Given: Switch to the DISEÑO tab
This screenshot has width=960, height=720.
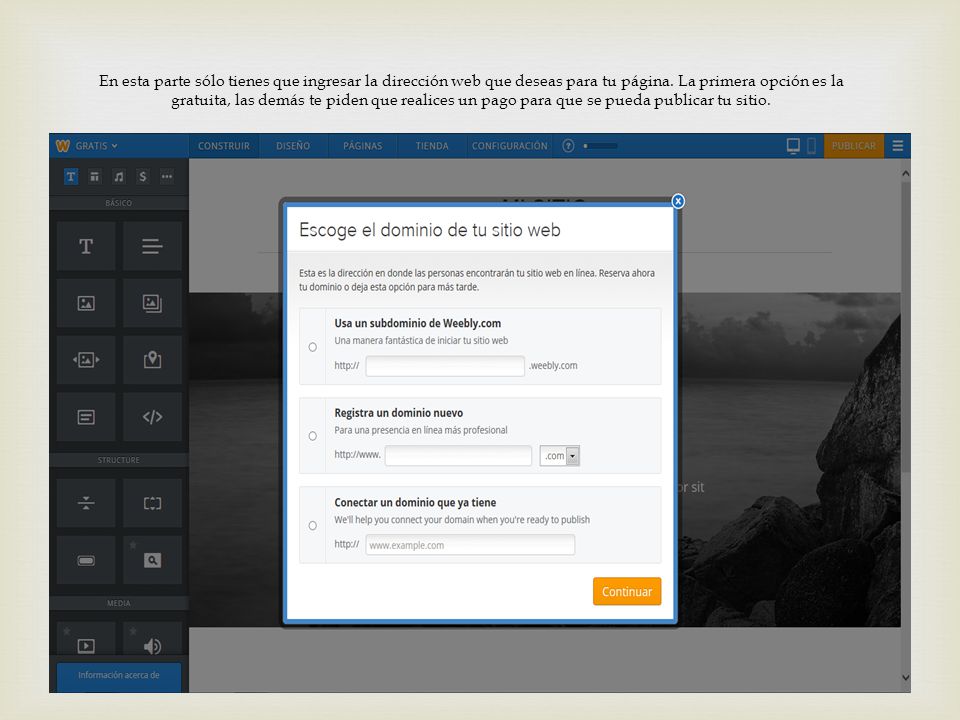Looking at the screenshot, I should 293,146.
